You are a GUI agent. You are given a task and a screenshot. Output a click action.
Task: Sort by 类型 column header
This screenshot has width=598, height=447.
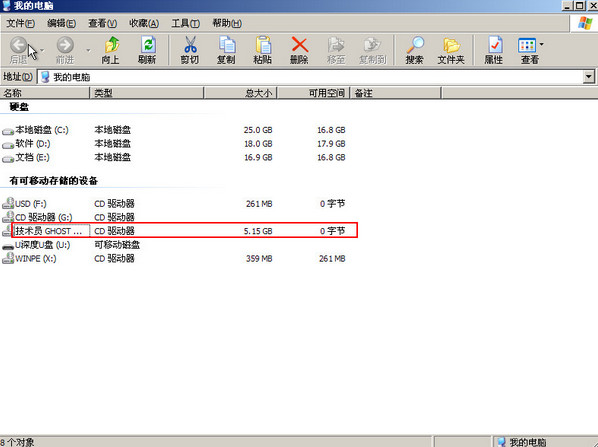(x=147, y=93)
